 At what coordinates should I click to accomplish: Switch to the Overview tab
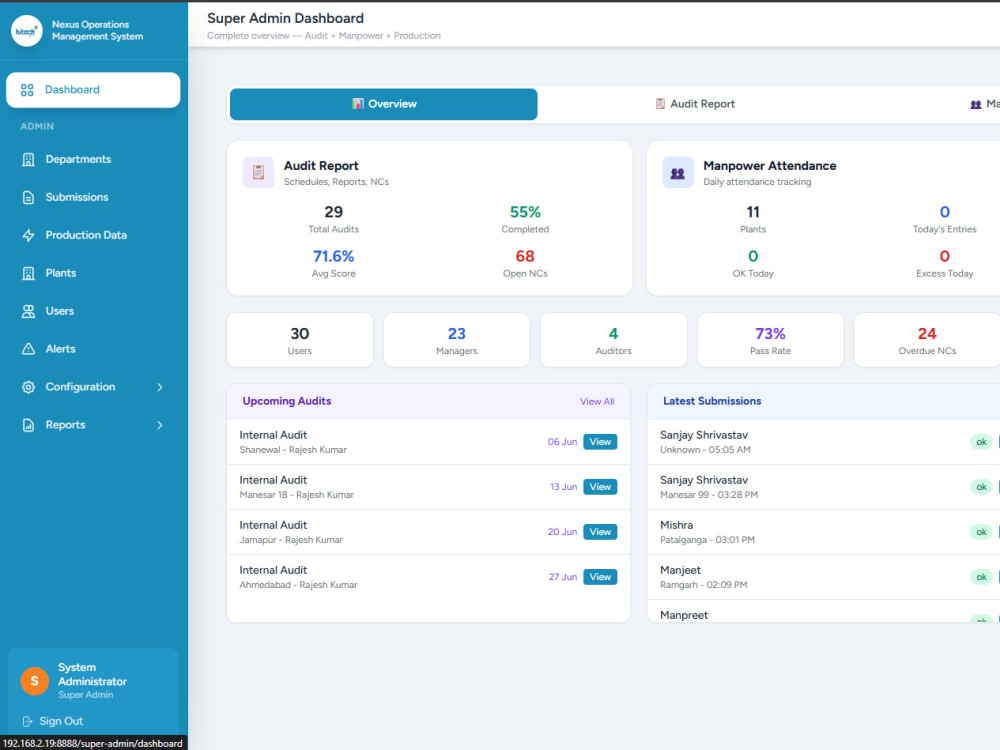click(x=383, y=104)
